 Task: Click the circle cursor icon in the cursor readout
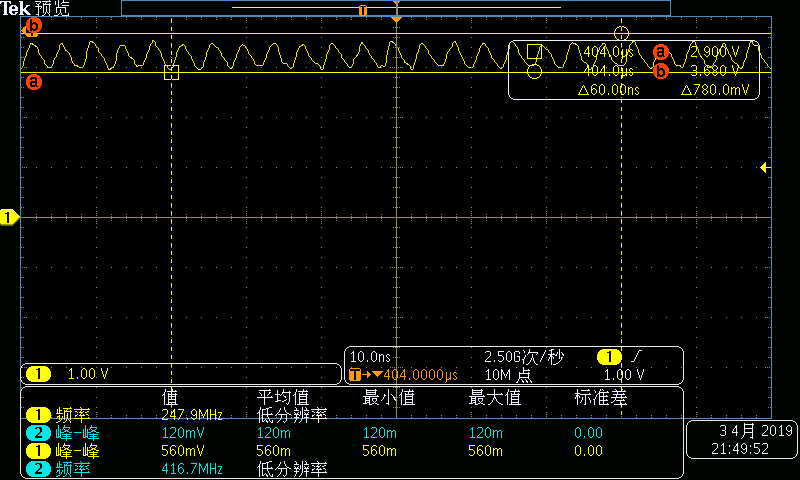click(534, 71)
